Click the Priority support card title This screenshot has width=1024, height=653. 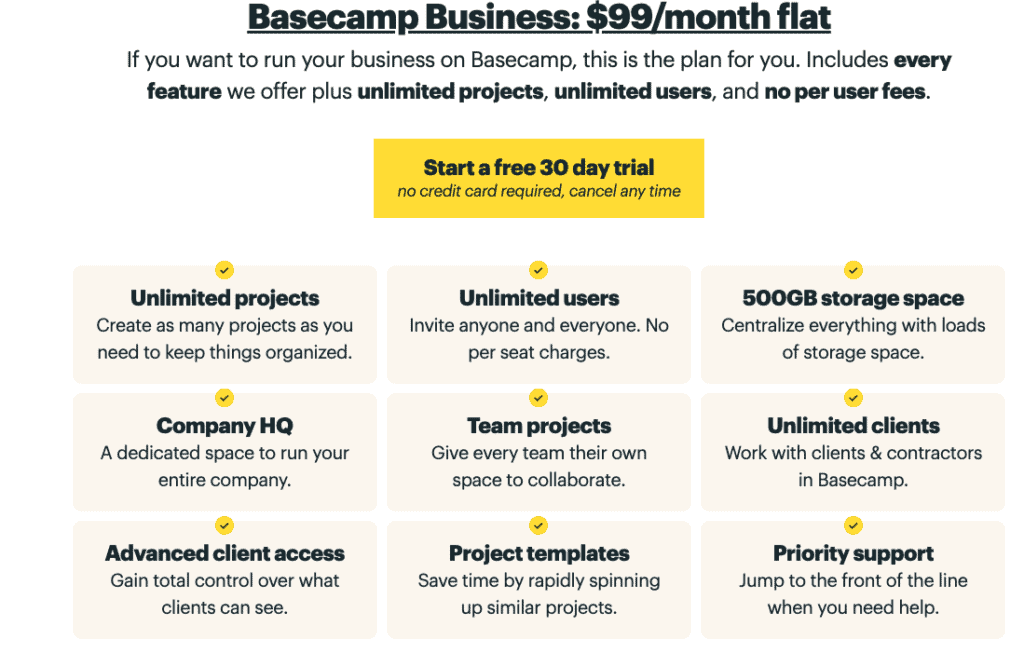point(853,553)
